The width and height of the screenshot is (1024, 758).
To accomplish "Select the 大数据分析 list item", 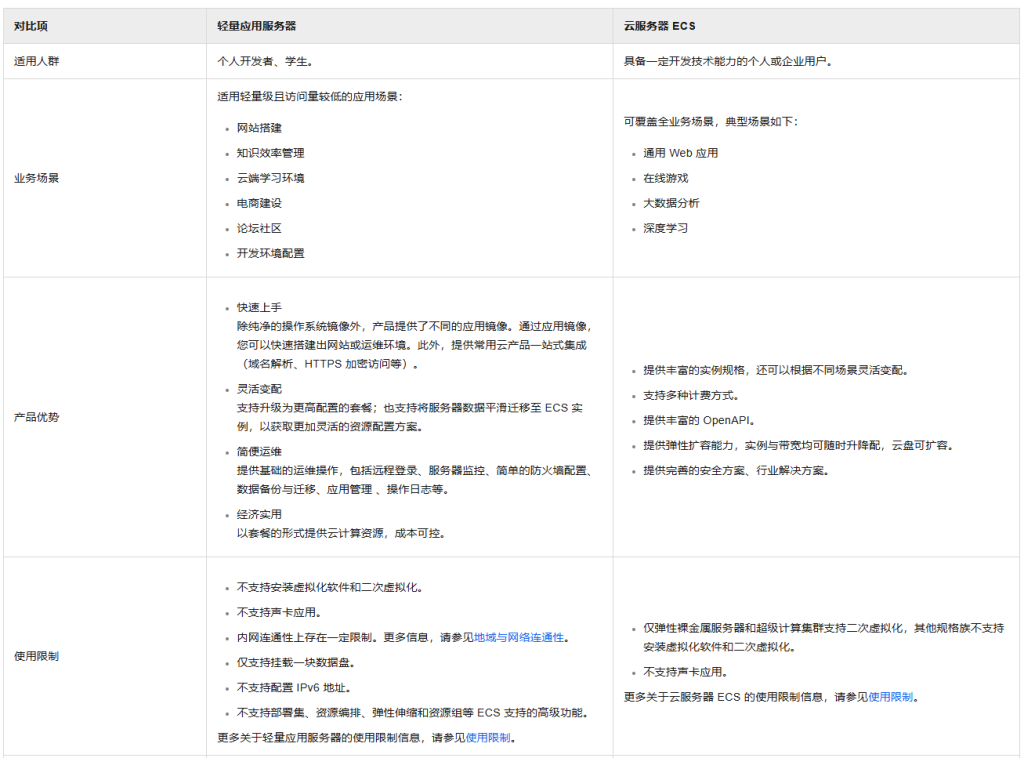I will [671, 203].
